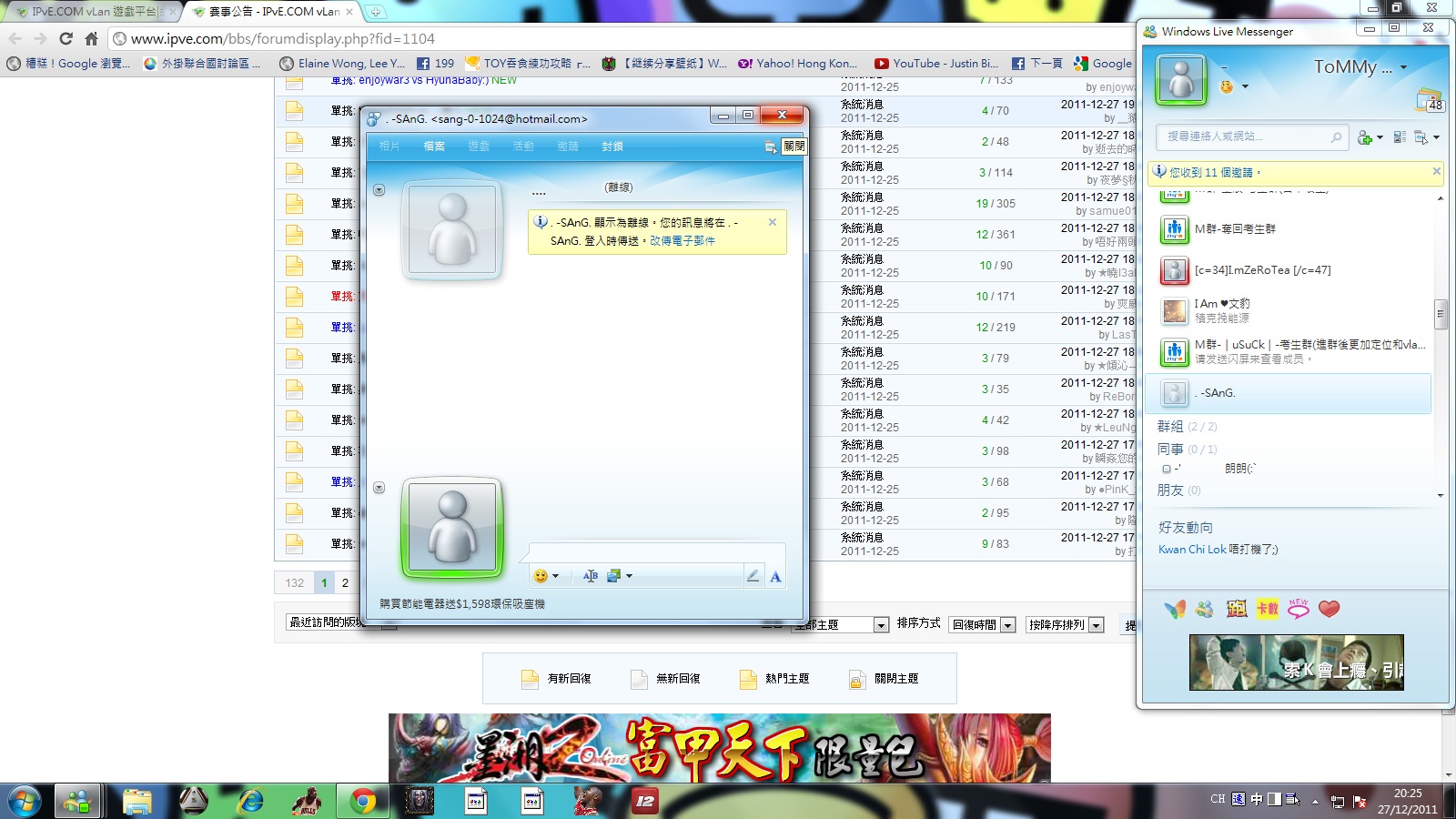Click the contact list layout view icon

(x=1400, y=137)
